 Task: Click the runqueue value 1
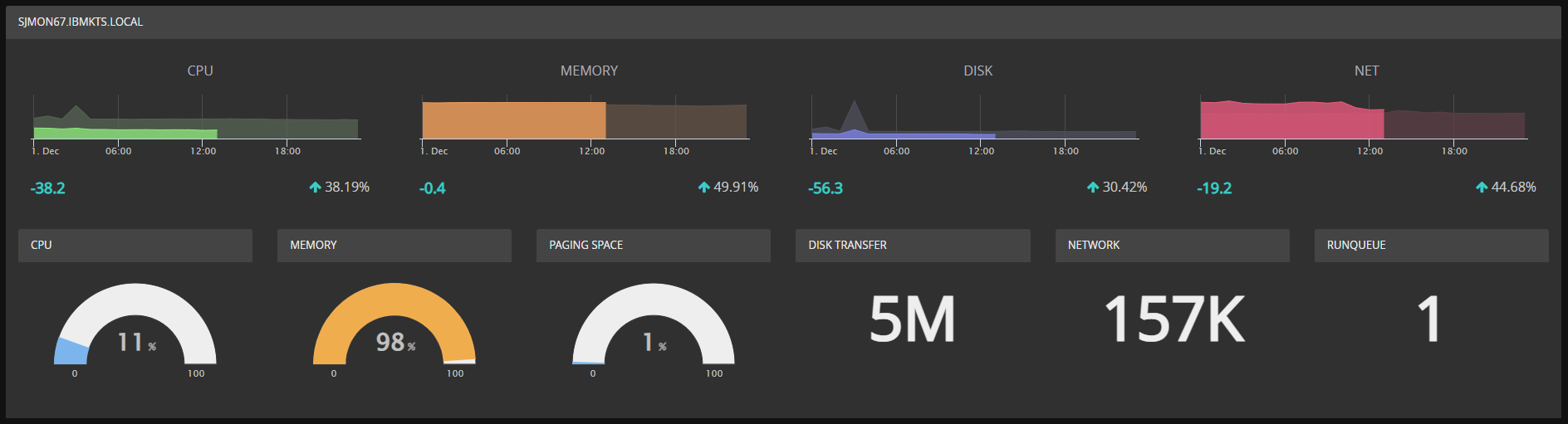pos(1429,319)
